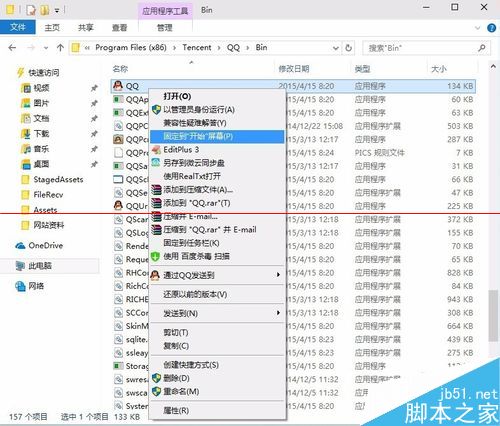Open the 网站资料 folder in the sidebar
The width and height of the screenshot is (500, 426).
(49, 225)
